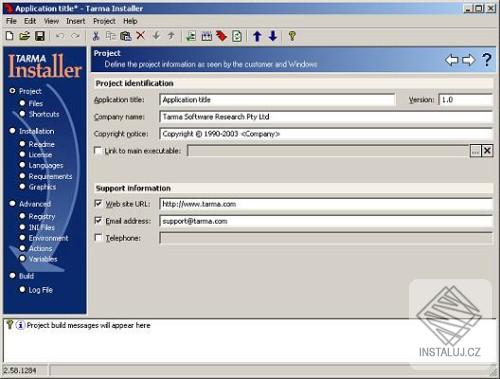500x379 pixels.
Task: Click the Email address input field
Action: [326, 221]
